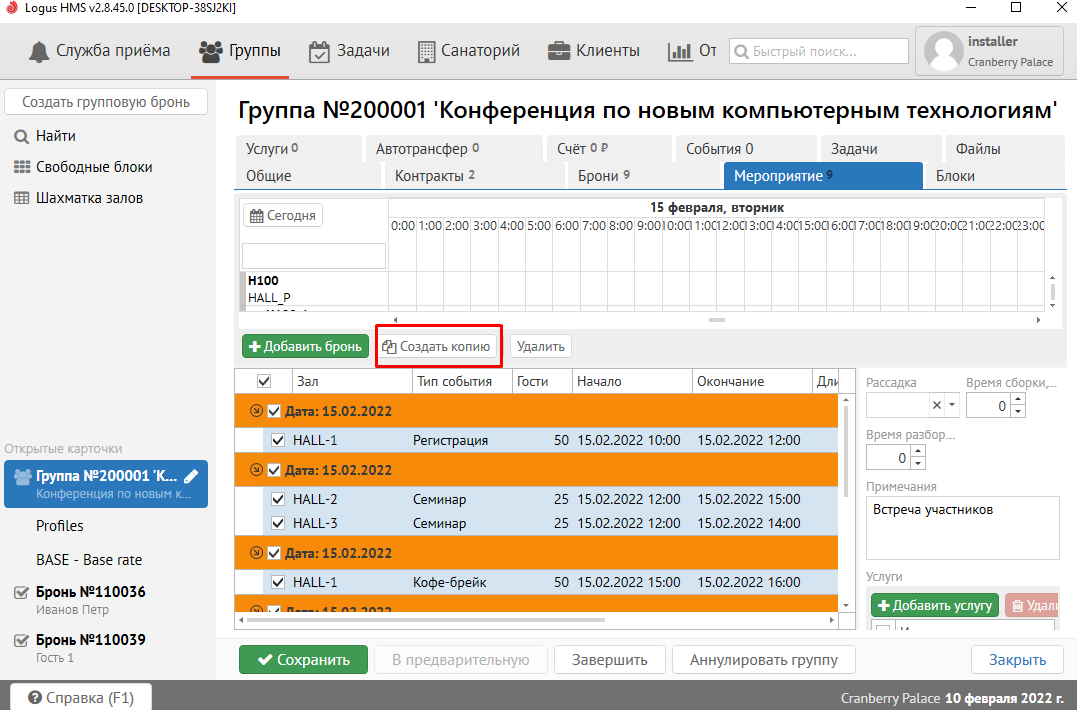Open the Контракты tab
The image size is (1077, 710).
pyautogui.click(x=434, y=176)
